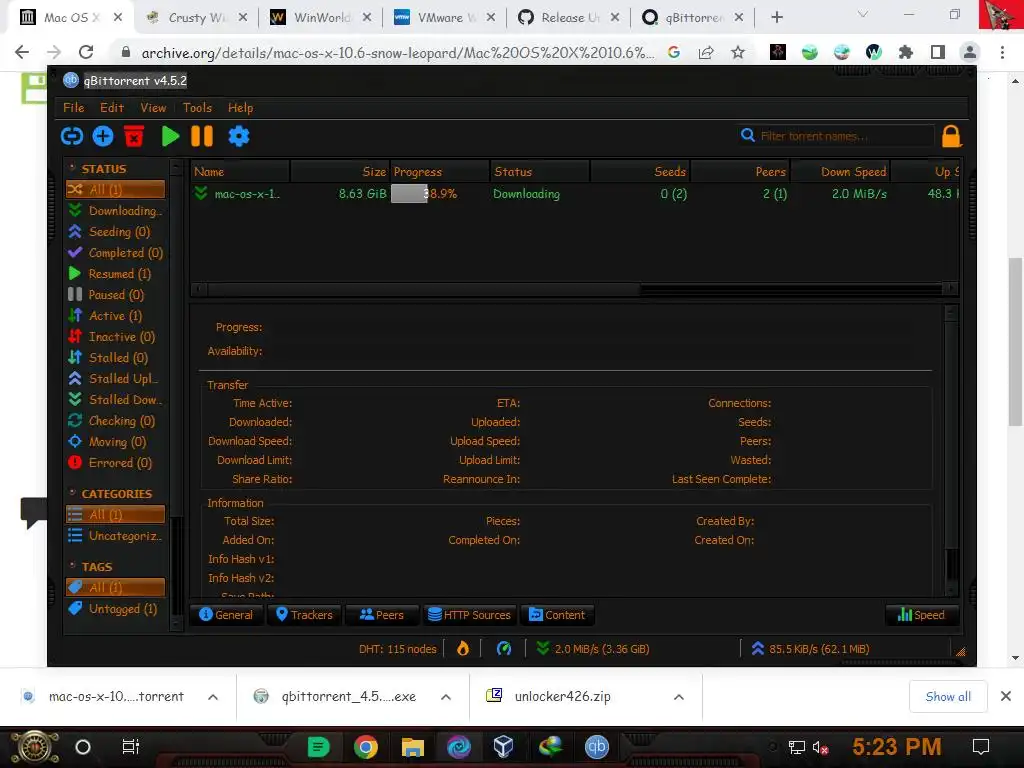Click the red Delete torrent icon
The image size is (1024, 768).
coord(134,136)
